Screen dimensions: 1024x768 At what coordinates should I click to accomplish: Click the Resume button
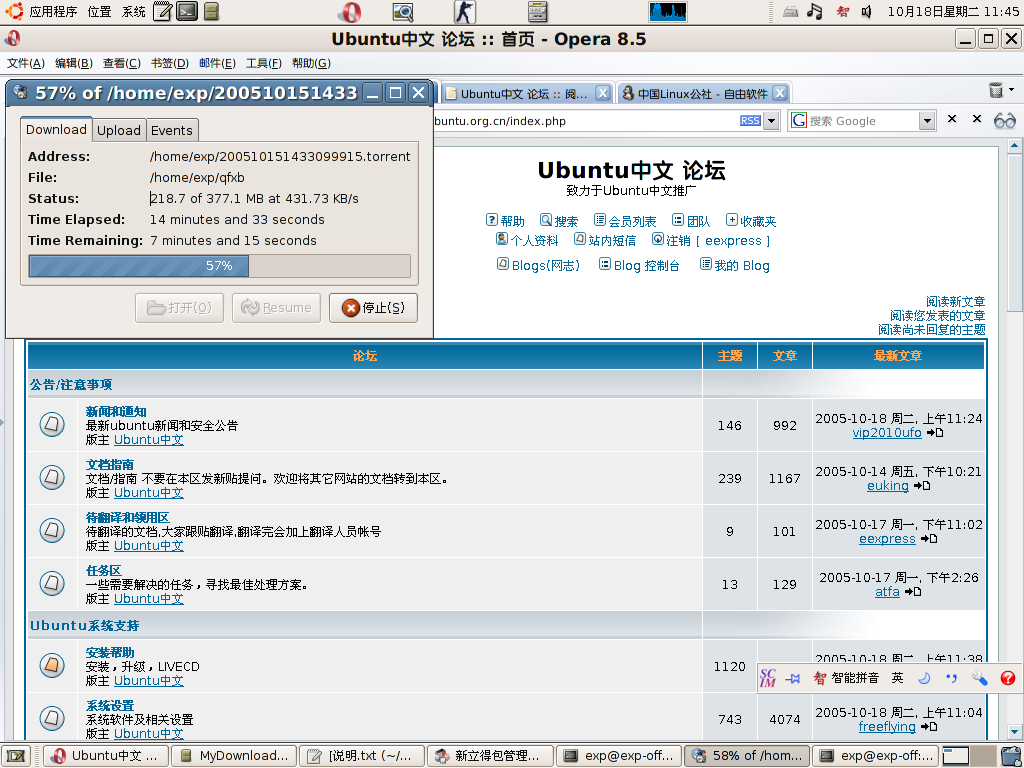coord(276,308)
